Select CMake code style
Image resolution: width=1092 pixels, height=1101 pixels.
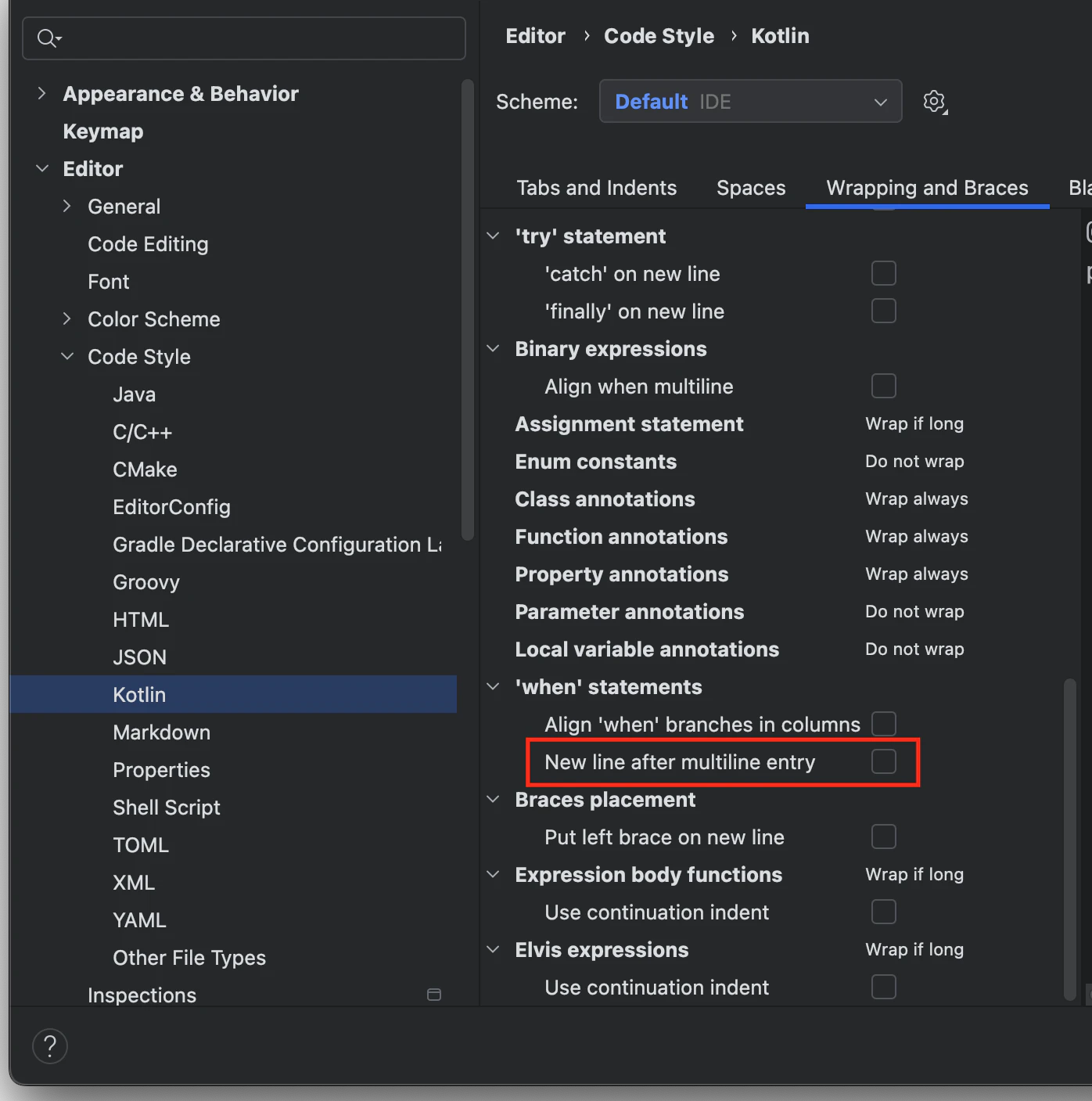145,470
